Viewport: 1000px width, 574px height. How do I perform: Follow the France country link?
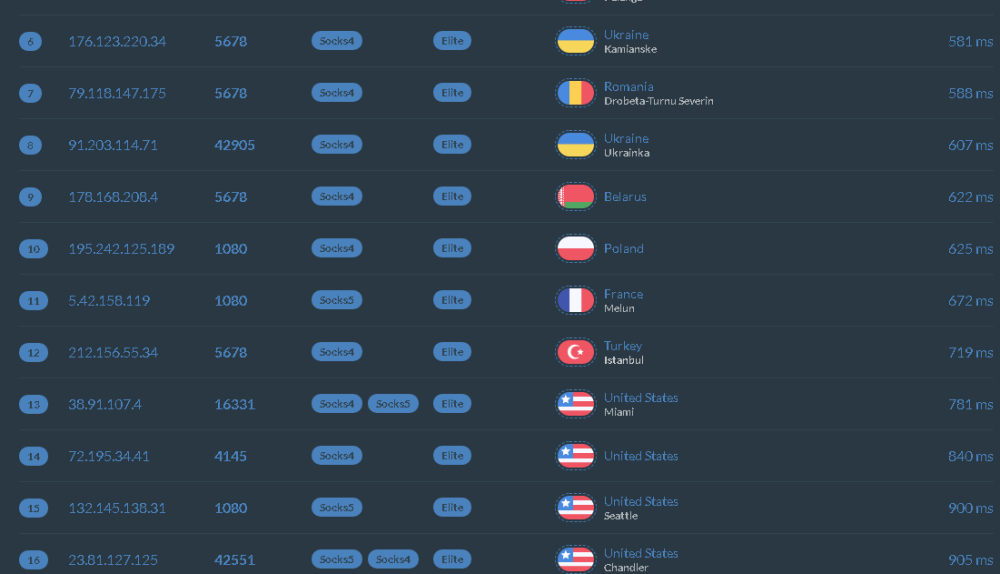tap(623, 294)
